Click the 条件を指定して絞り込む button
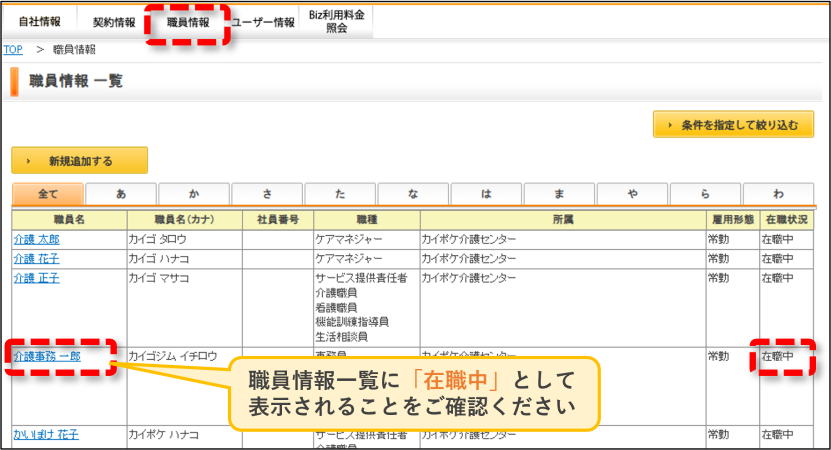The image size is (831, 450). 733,125
